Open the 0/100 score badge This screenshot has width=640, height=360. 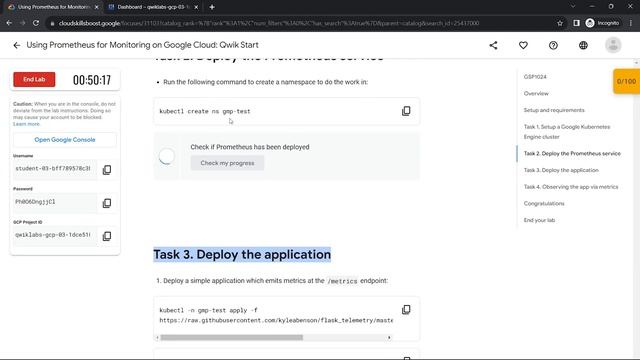click(x=627, y=81)
